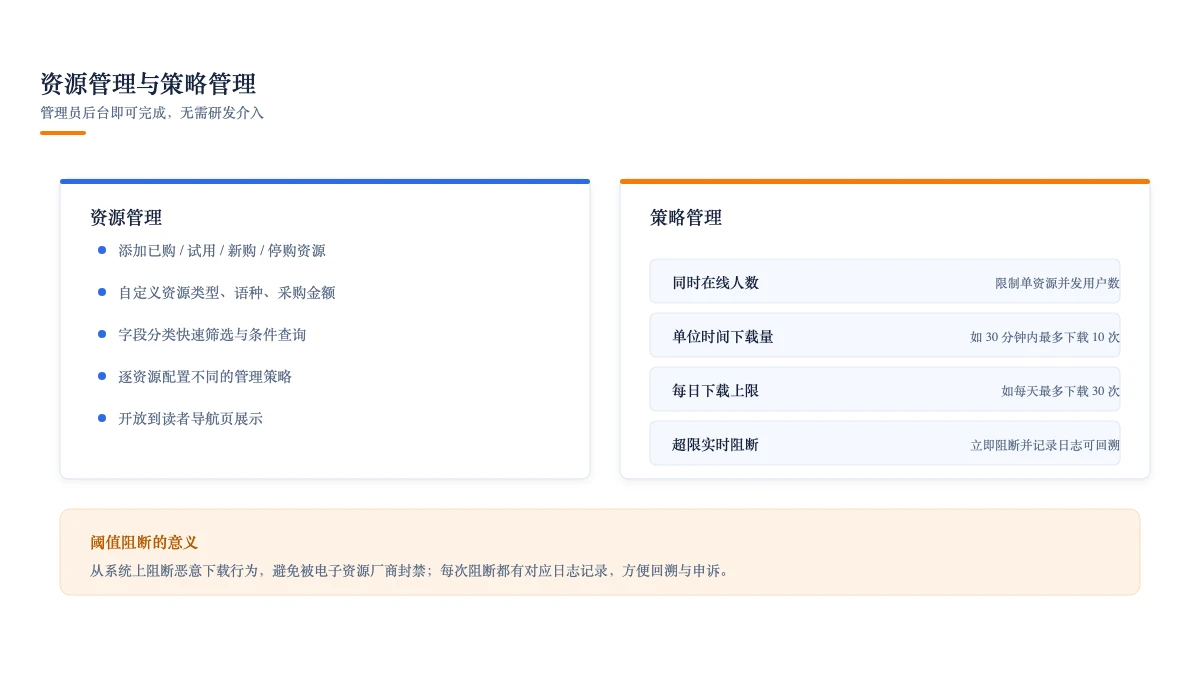Click the 单位时间下载量 row label
The width and height of the screenshot is (1200, 675).
pyautogui.click(x=723, y=337)
